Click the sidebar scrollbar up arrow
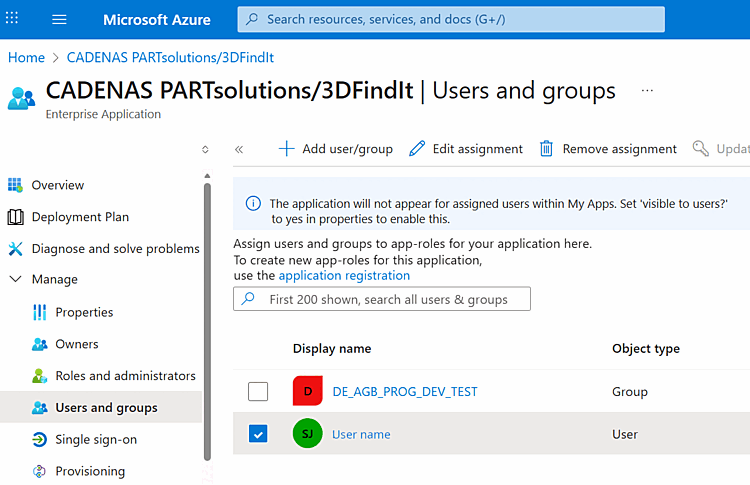The height and width of the screenshot is (485, 750). [x=207, y=176]
